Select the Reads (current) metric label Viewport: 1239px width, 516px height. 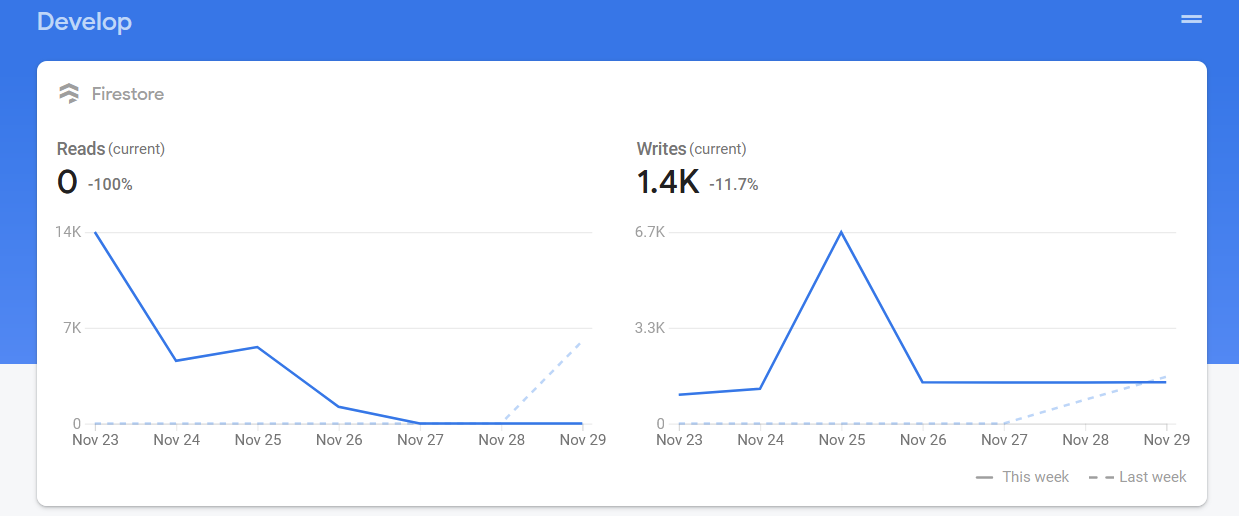click(x=110, y=149)
